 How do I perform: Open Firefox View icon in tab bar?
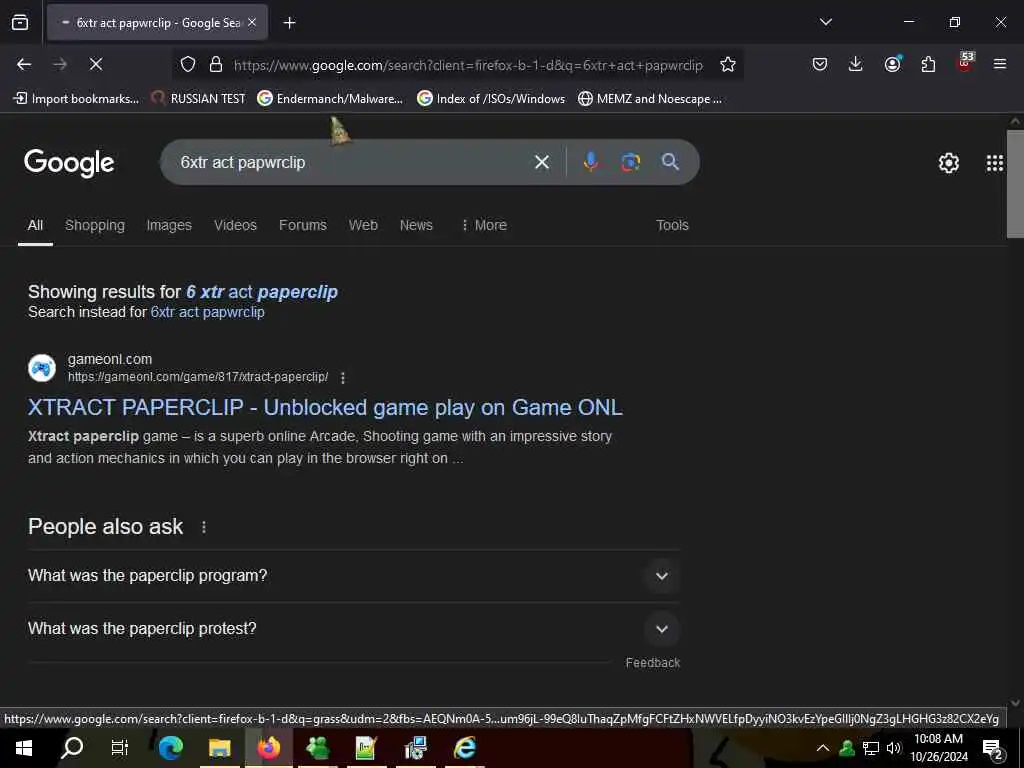pyautogui.click(x=20, y=22)
